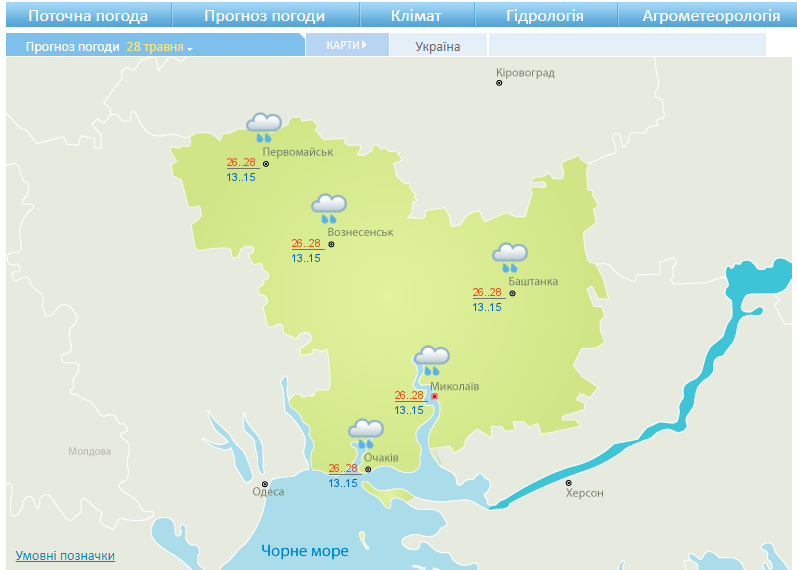Viewport: 797px width, 570px height.
Task: Open the 28 травня date dropdown
Action: pos(159,46)
